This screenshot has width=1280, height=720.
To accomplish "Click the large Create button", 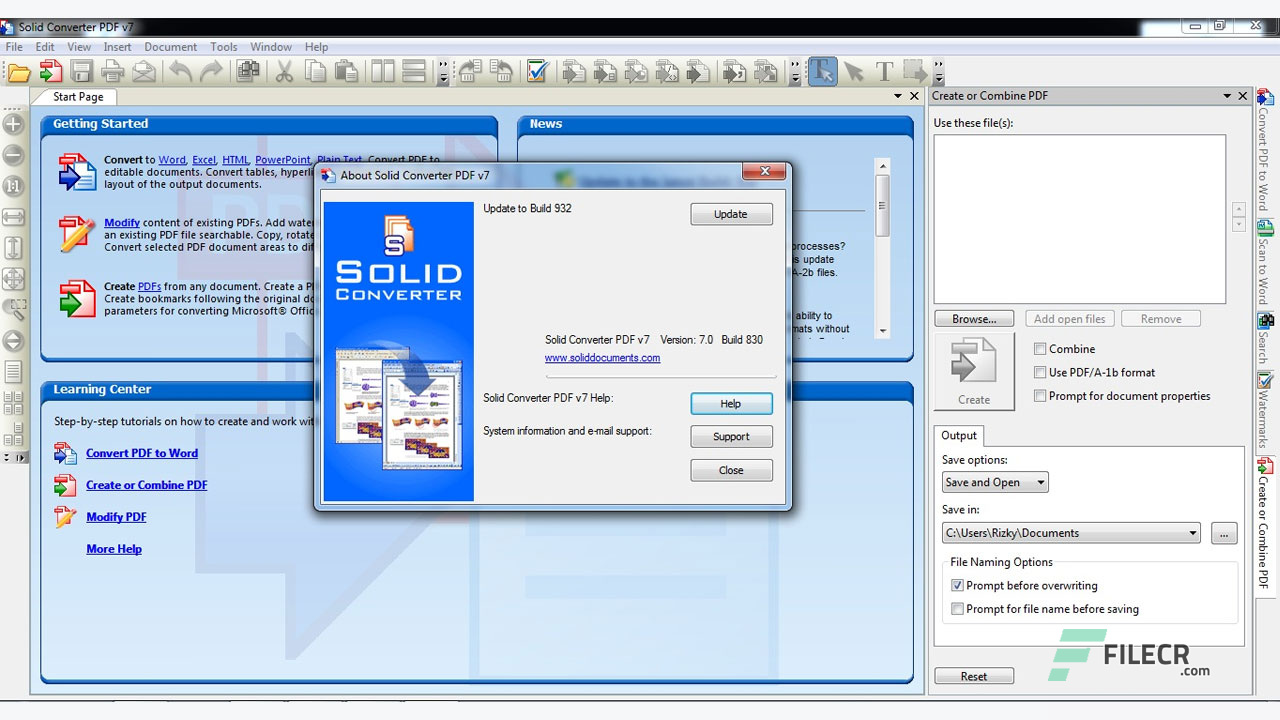I will (x=974, y=371).
